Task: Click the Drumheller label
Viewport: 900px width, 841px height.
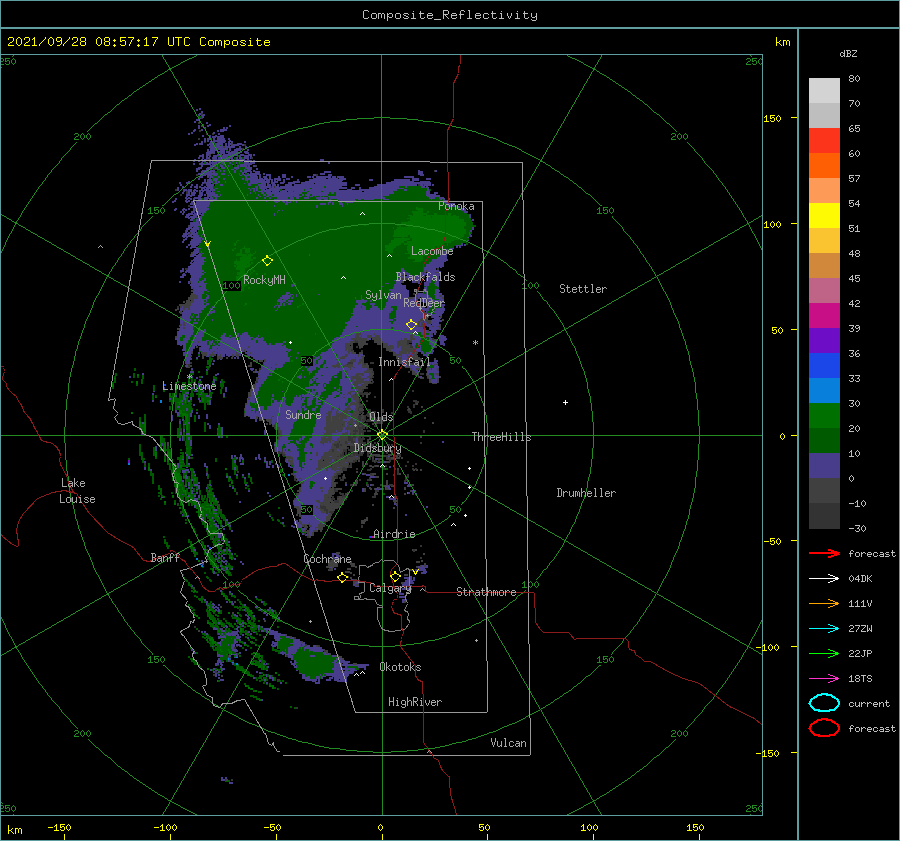Action: point(586,493)
